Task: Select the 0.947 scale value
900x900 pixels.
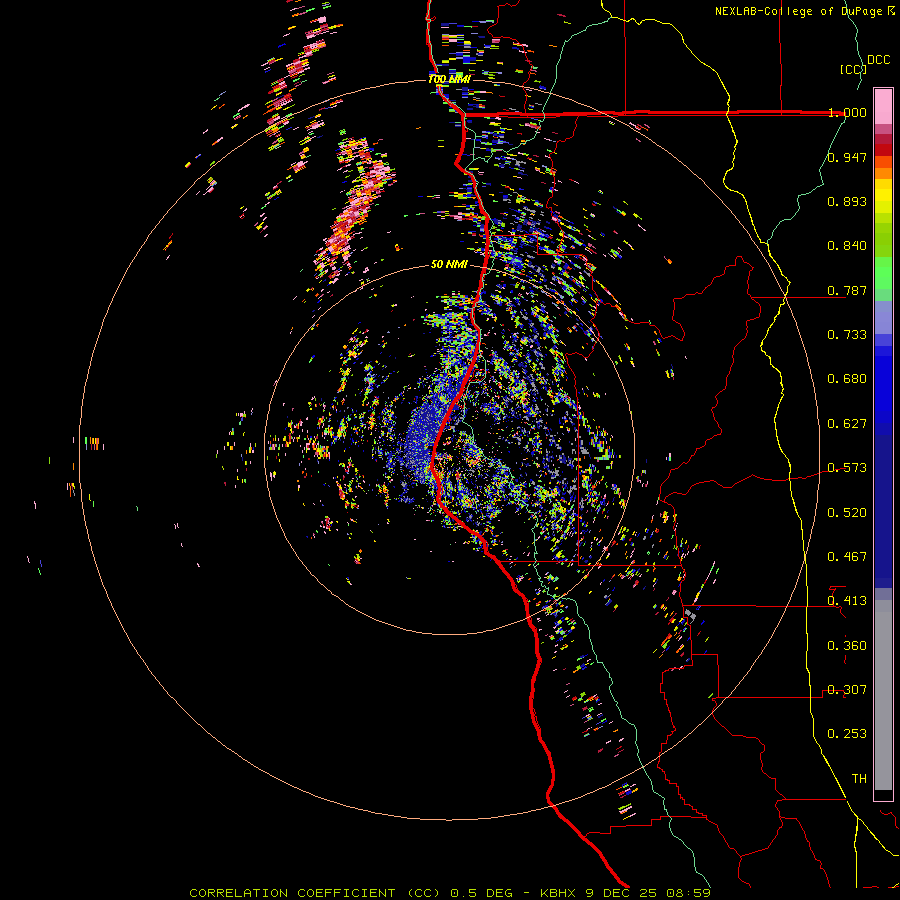Action: coord(847,157)
